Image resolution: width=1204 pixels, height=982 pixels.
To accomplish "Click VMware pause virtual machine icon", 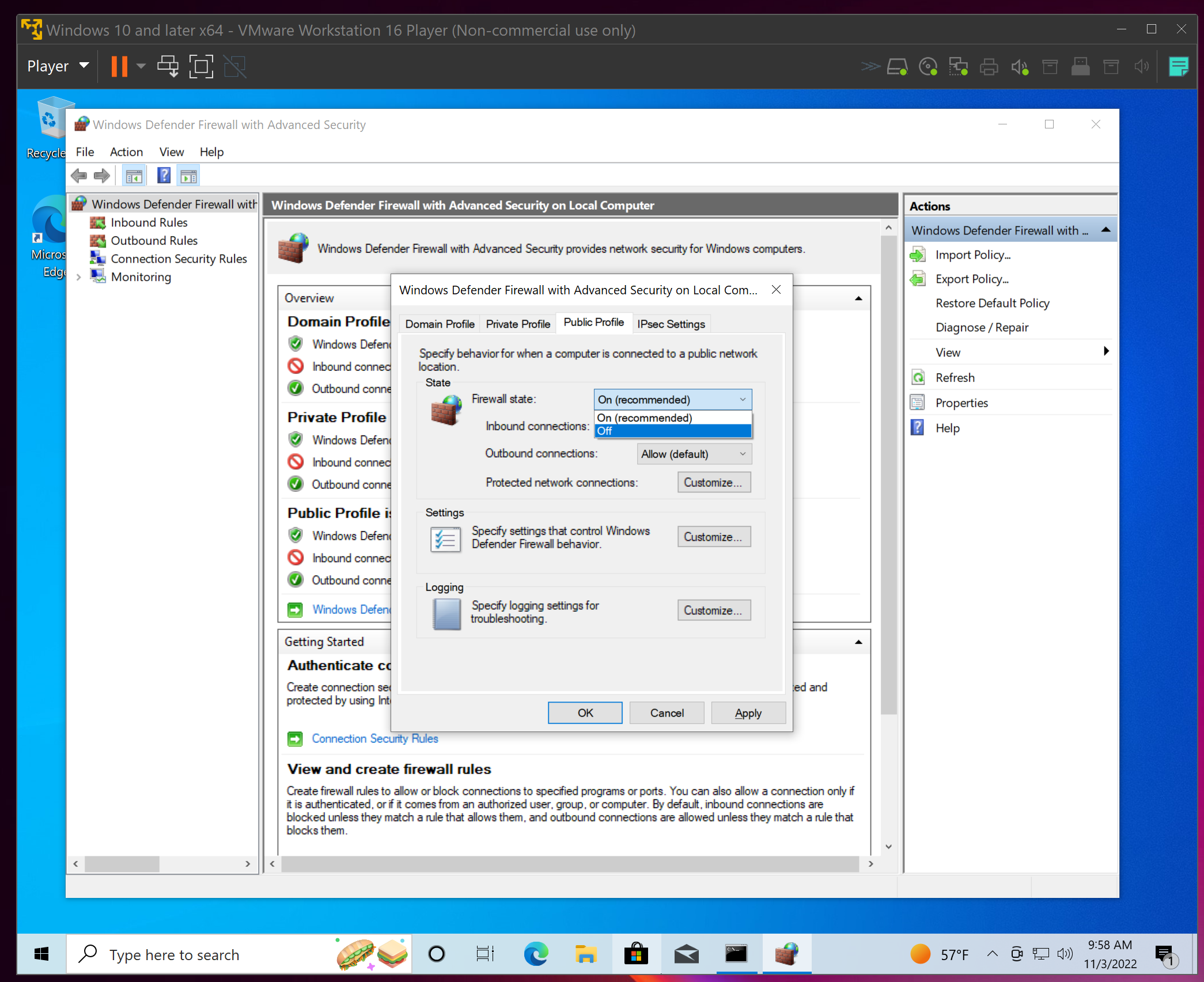I will (119, 66).
